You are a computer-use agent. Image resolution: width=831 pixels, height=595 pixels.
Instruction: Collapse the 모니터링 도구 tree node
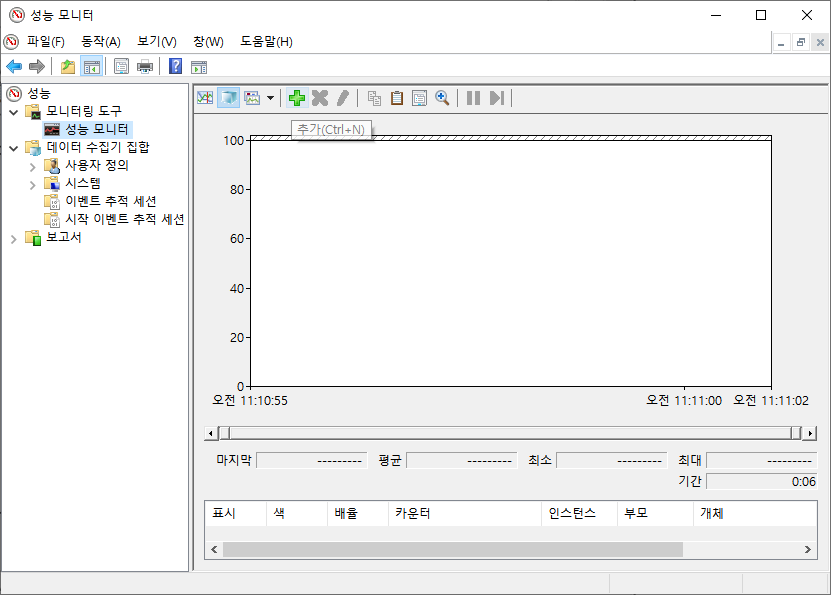tap(14, 112)
